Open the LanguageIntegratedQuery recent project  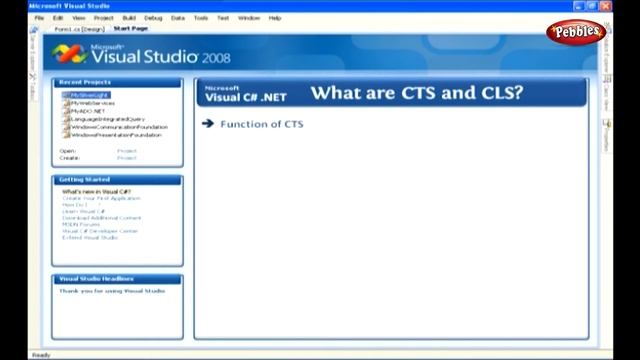[x=104, y=119]
